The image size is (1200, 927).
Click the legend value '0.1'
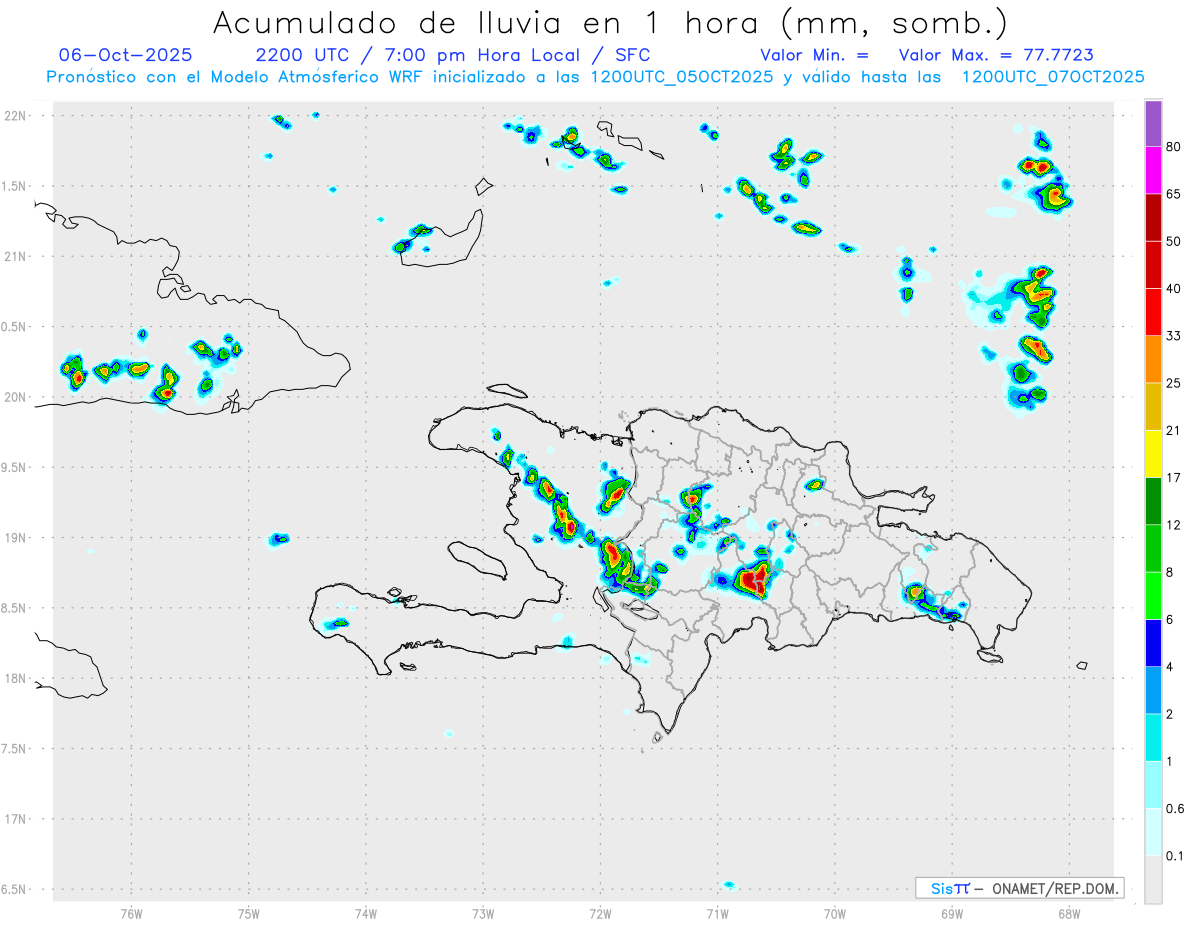1176,856
